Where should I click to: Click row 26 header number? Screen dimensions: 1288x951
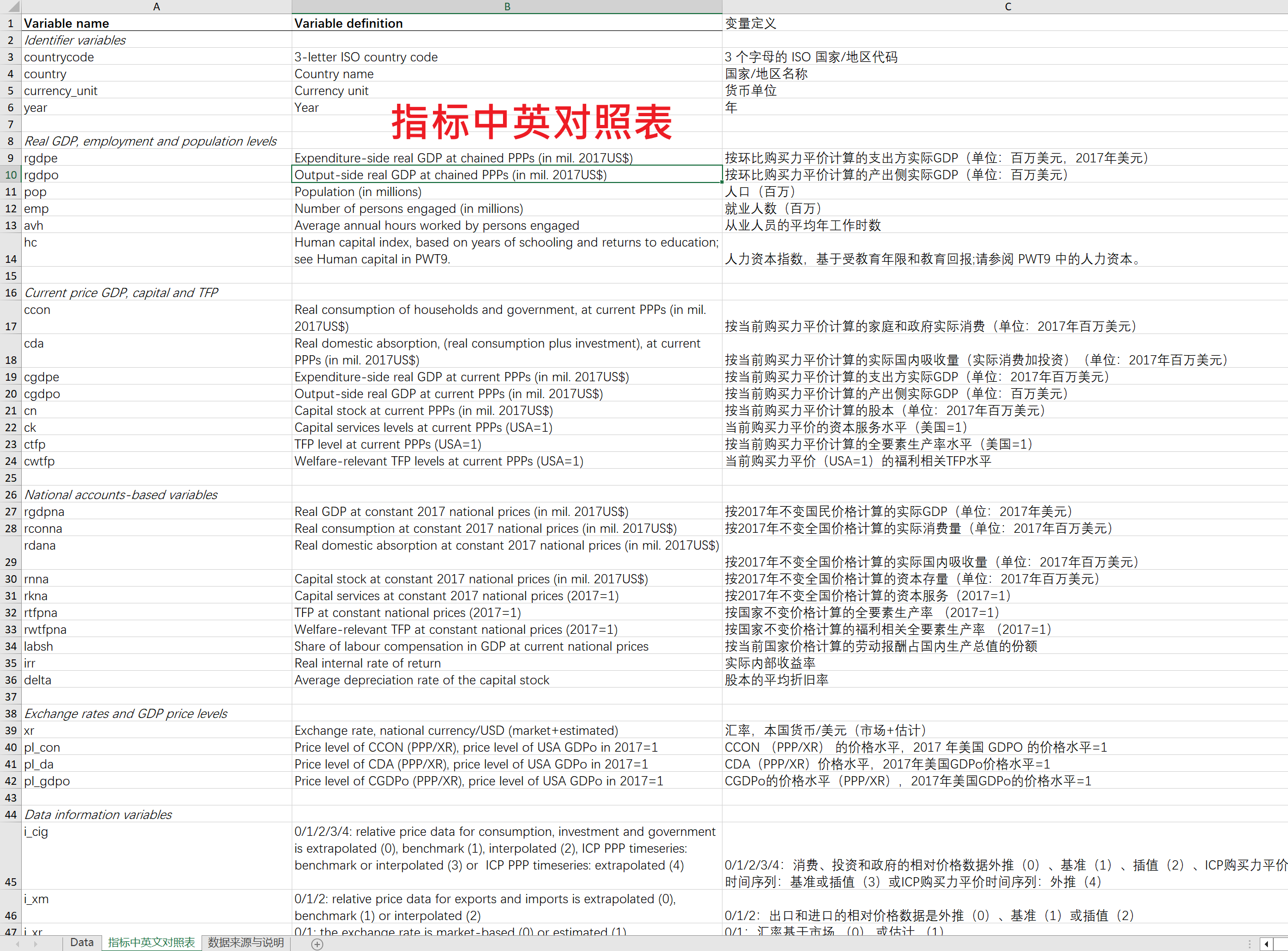click(x=10, y=495)
